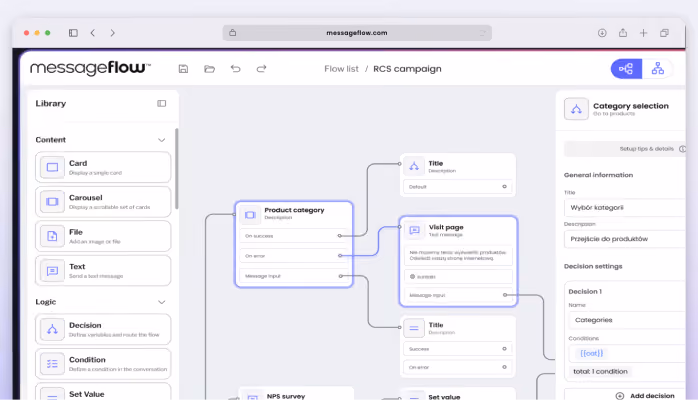Screen dimensions: 698x400
Task: Click the save flow icon
Action: tap(183, 69)
